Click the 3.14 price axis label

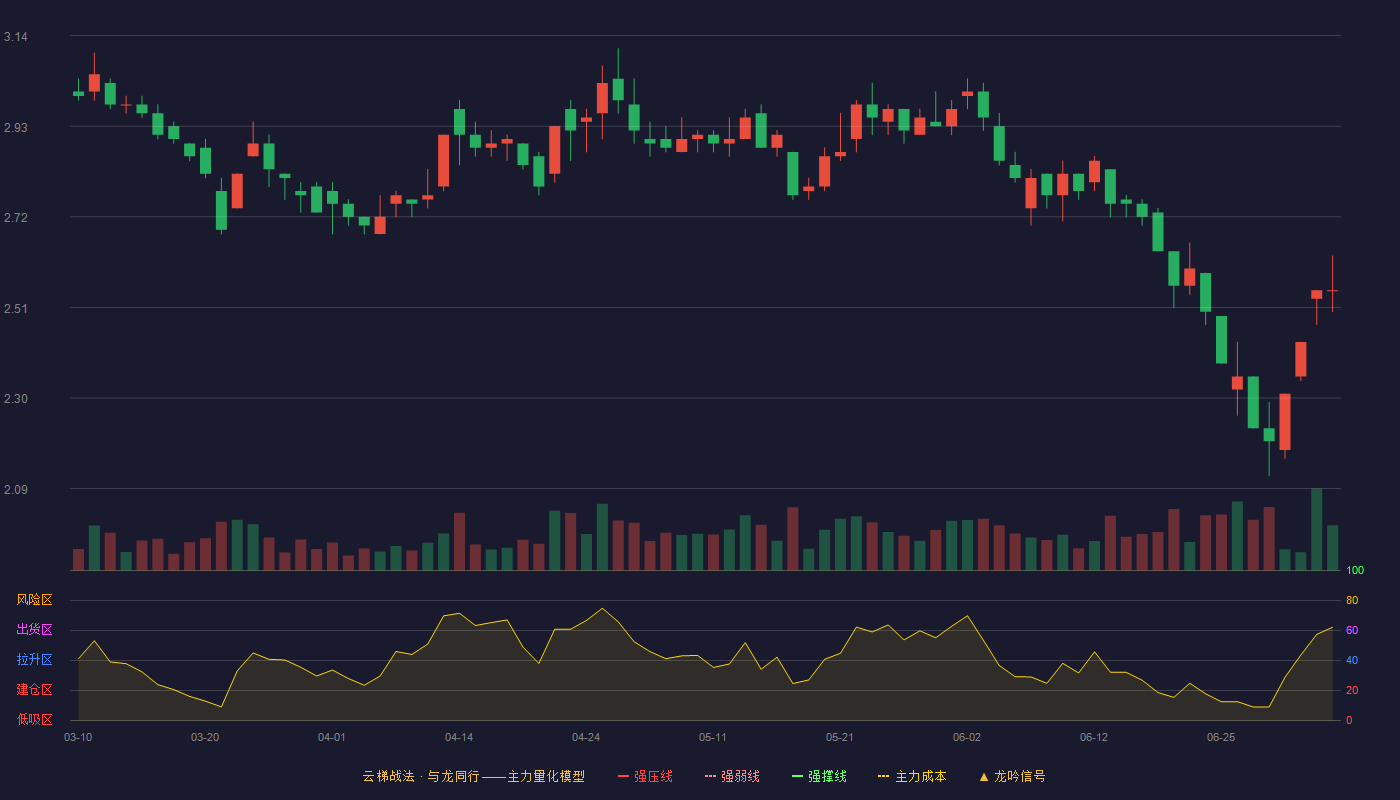click(16, 37)
